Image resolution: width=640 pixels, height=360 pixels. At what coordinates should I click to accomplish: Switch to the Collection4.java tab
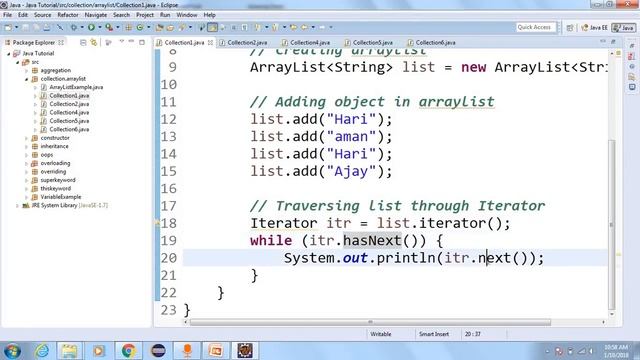coord(310,42)
